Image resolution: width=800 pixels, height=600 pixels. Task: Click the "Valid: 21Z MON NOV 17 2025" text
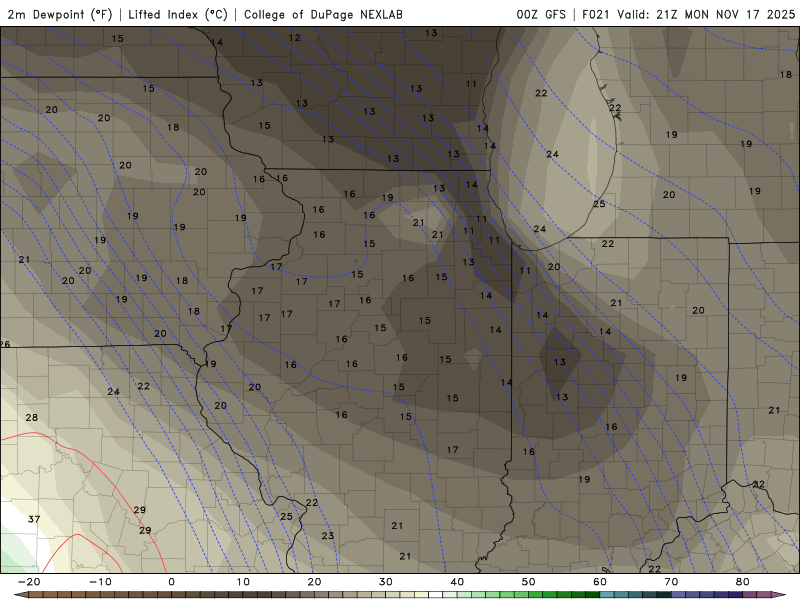click(x=706, y=14)
